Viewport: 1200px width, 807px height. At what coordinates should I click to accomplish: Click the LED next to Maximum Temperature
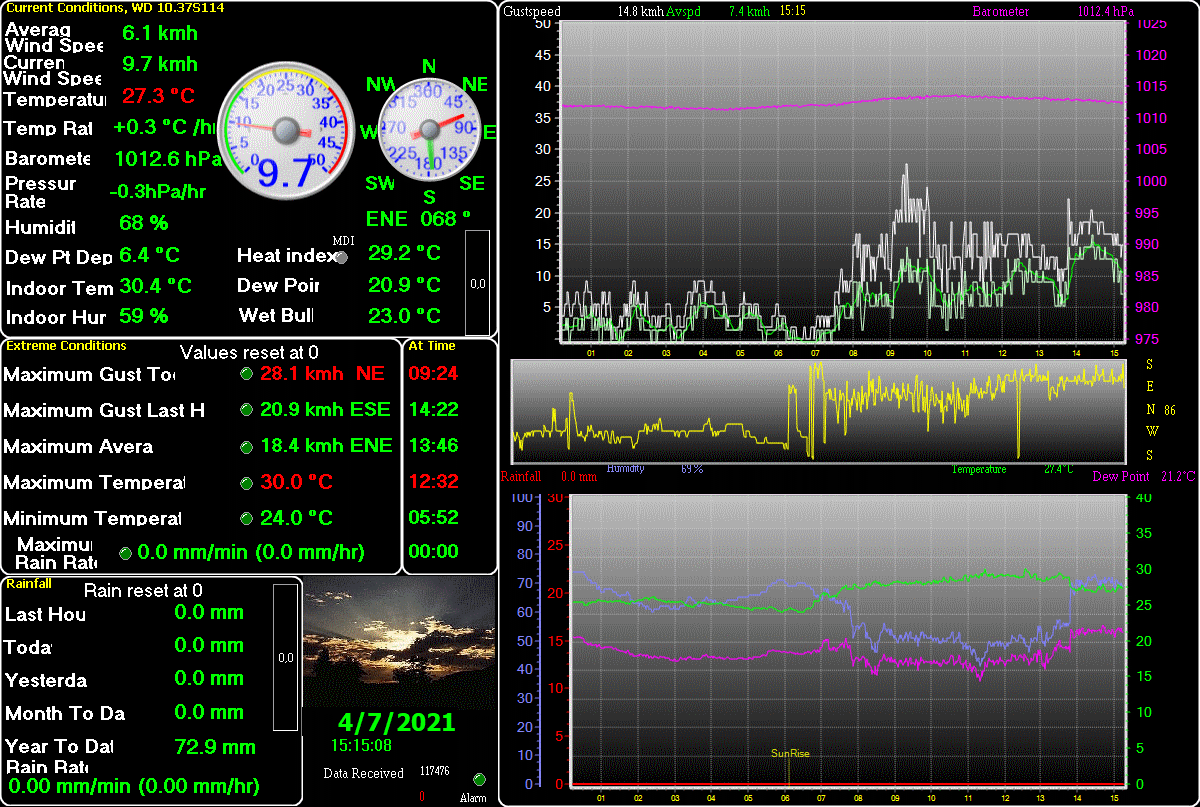tap(246, 483)
